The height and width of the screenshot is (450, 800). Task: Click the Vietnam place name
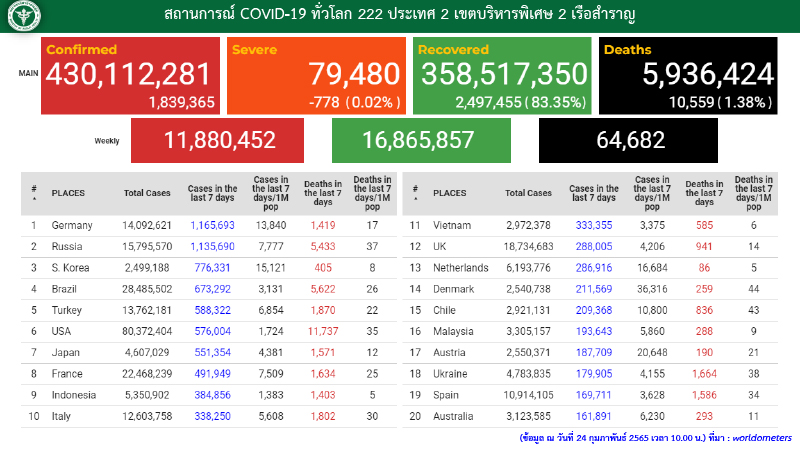pyautogui.click(x=452, y=226)
